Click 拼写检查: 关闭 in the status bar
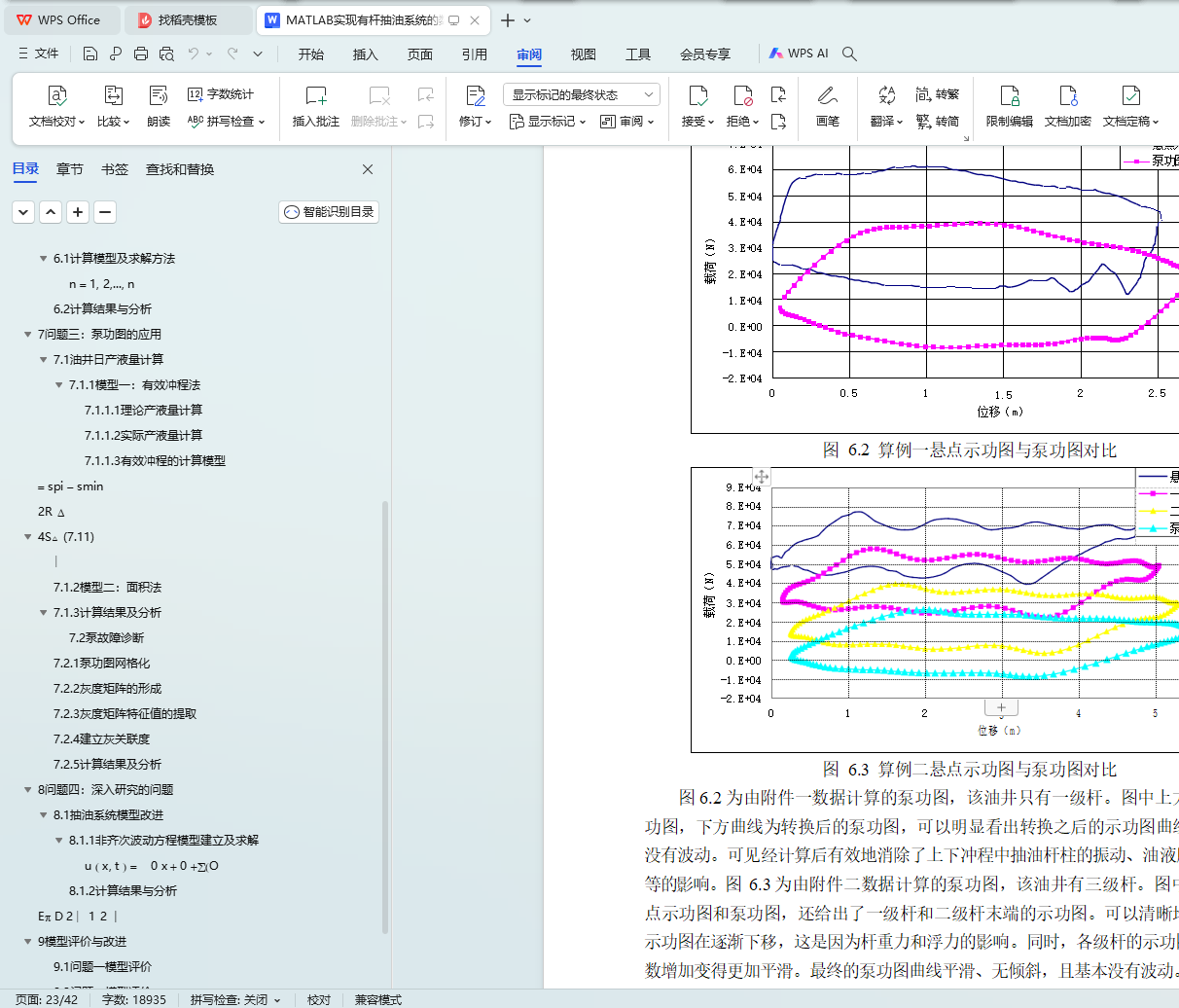The height and width of the screenshot is (1008, 1179). 235,999
